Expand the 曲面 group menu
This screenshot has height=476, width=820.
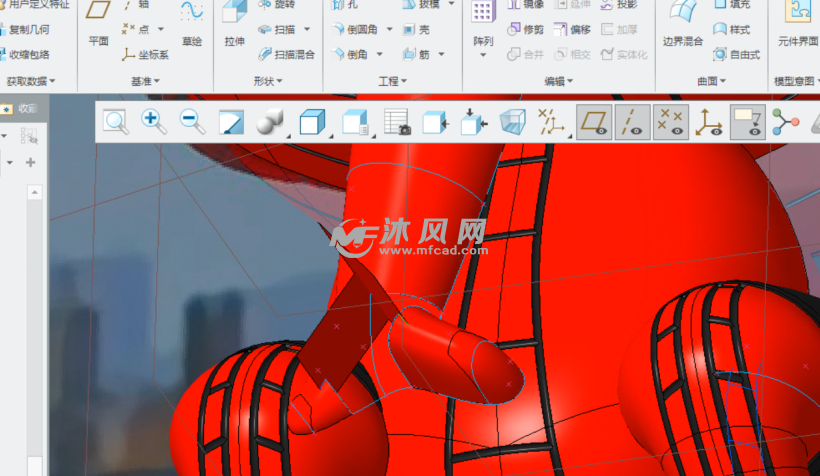[x=712, y=81]
